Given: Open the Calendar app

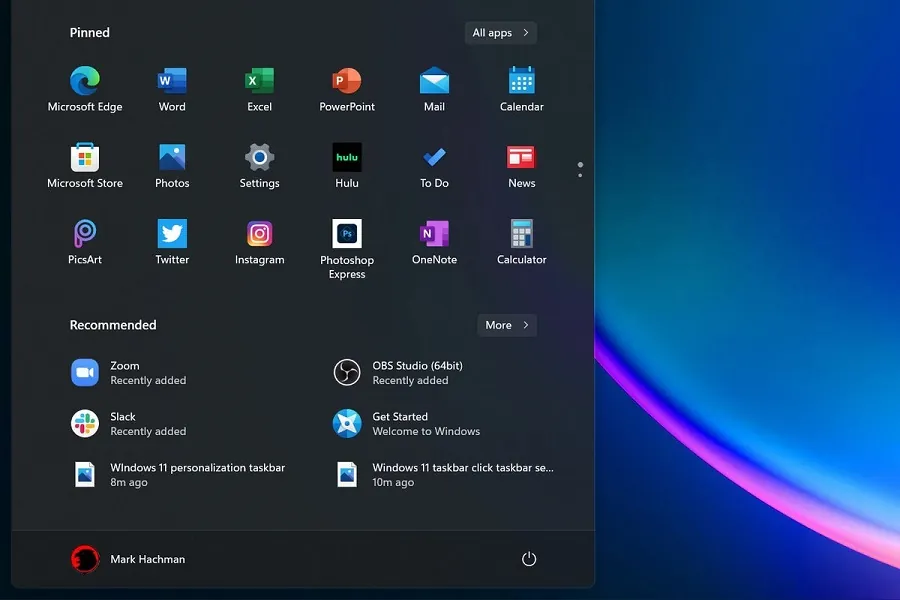Looking at the screenshot, I should [x=521, y=89].
